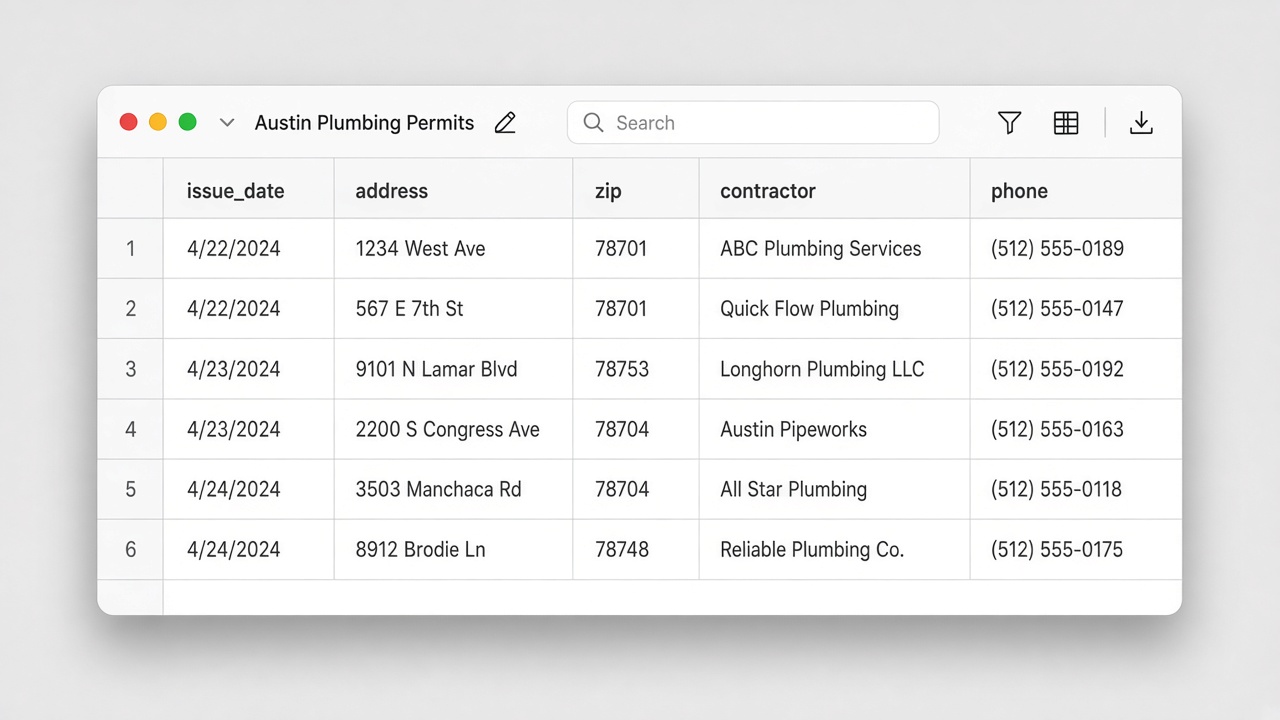Image resolution: width=1280 pixels, height=720 pixels.
Task: Click the phone cell (512) 555-0163
Action: click(x=1076, y=429)
